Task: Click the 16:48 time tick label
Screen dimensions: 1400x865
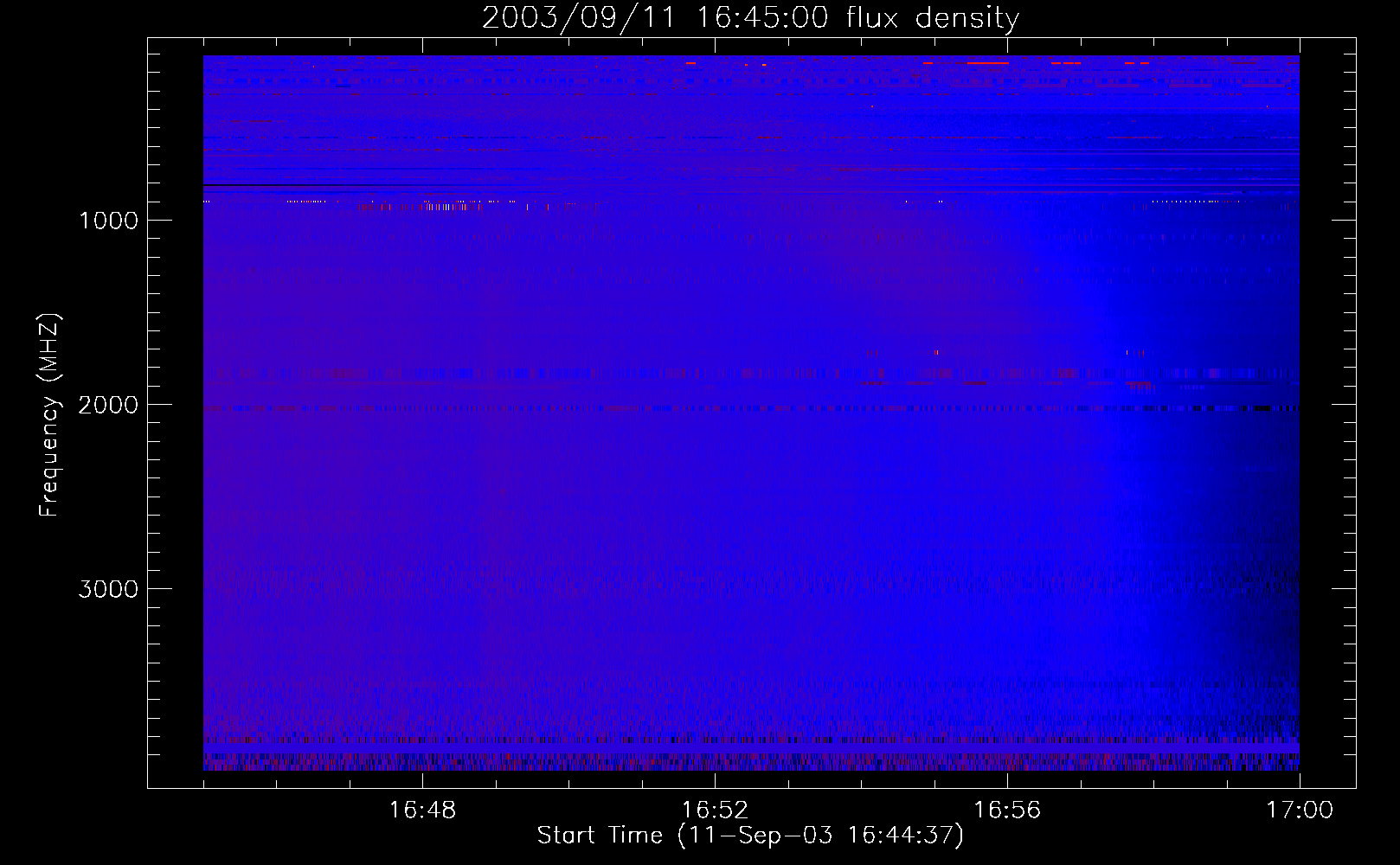Action: (x=422, y=810)
